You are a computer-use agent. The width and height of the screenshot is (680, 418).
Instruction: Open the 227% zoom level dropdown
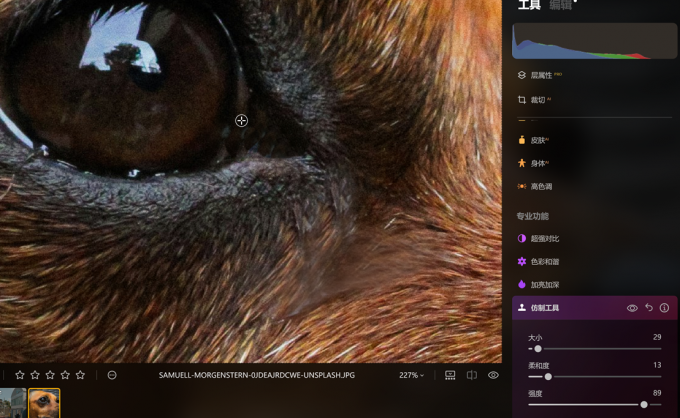411,375
